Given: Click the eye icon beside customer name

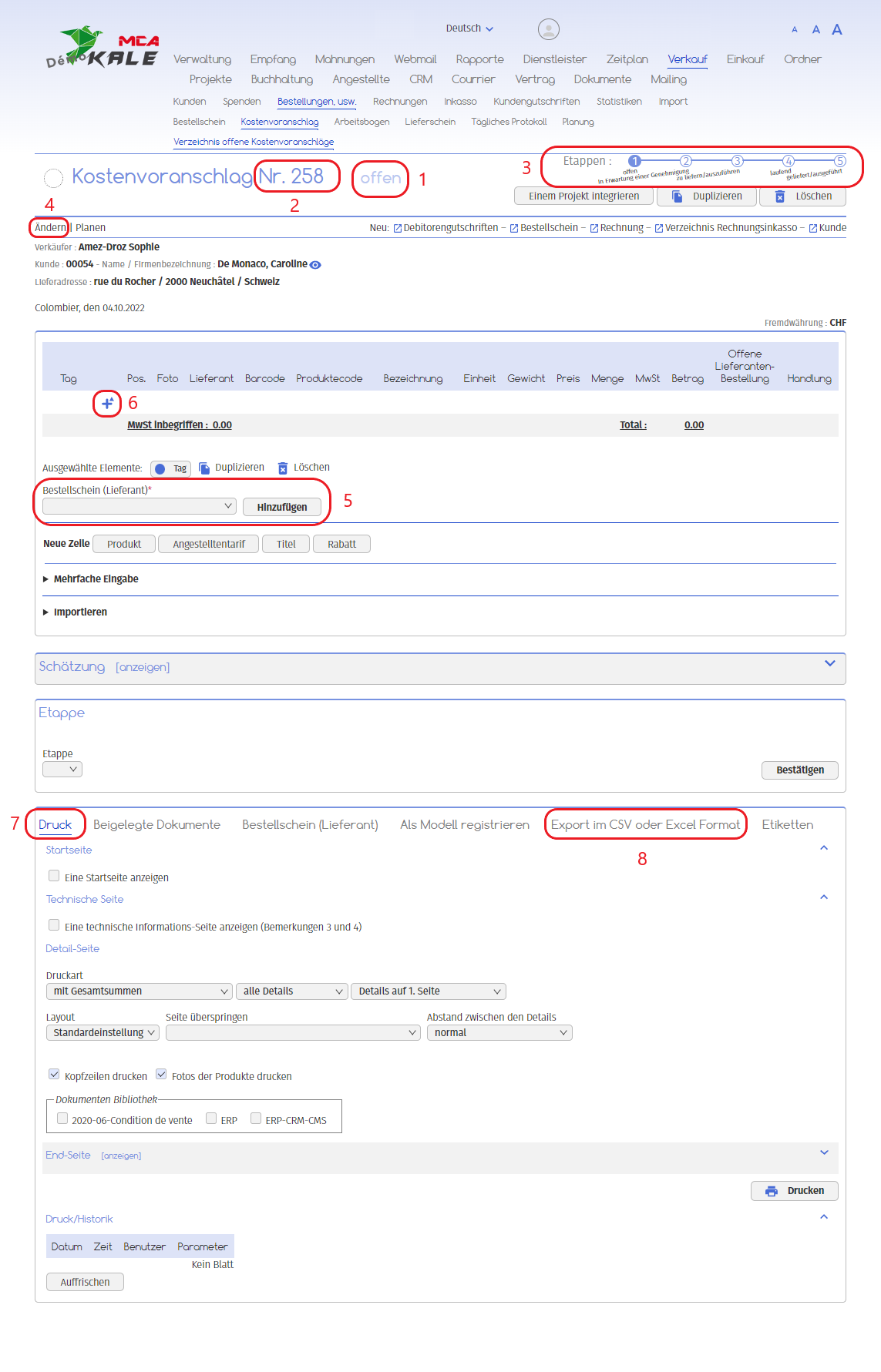Looking at the screenshot, I should [x=315, y=265].
